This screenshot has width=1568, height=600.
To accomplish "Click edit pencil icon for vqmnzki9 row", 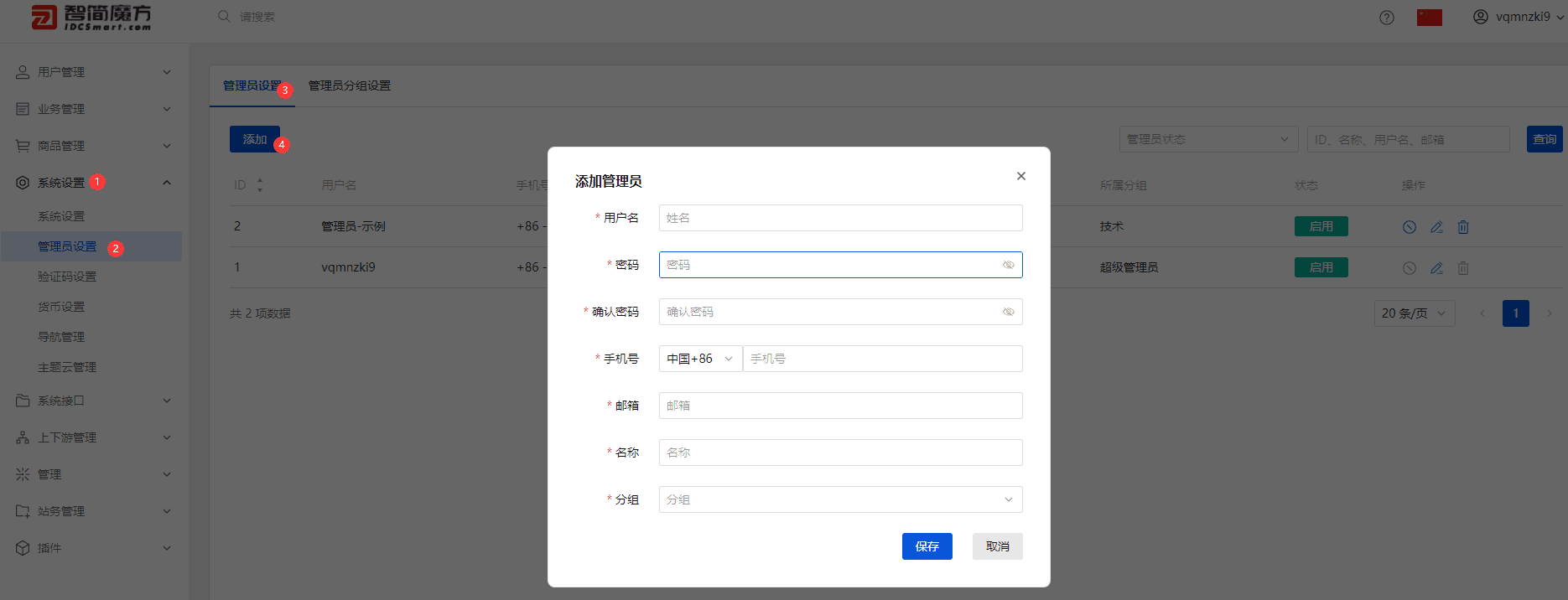I will point(1436,268).
